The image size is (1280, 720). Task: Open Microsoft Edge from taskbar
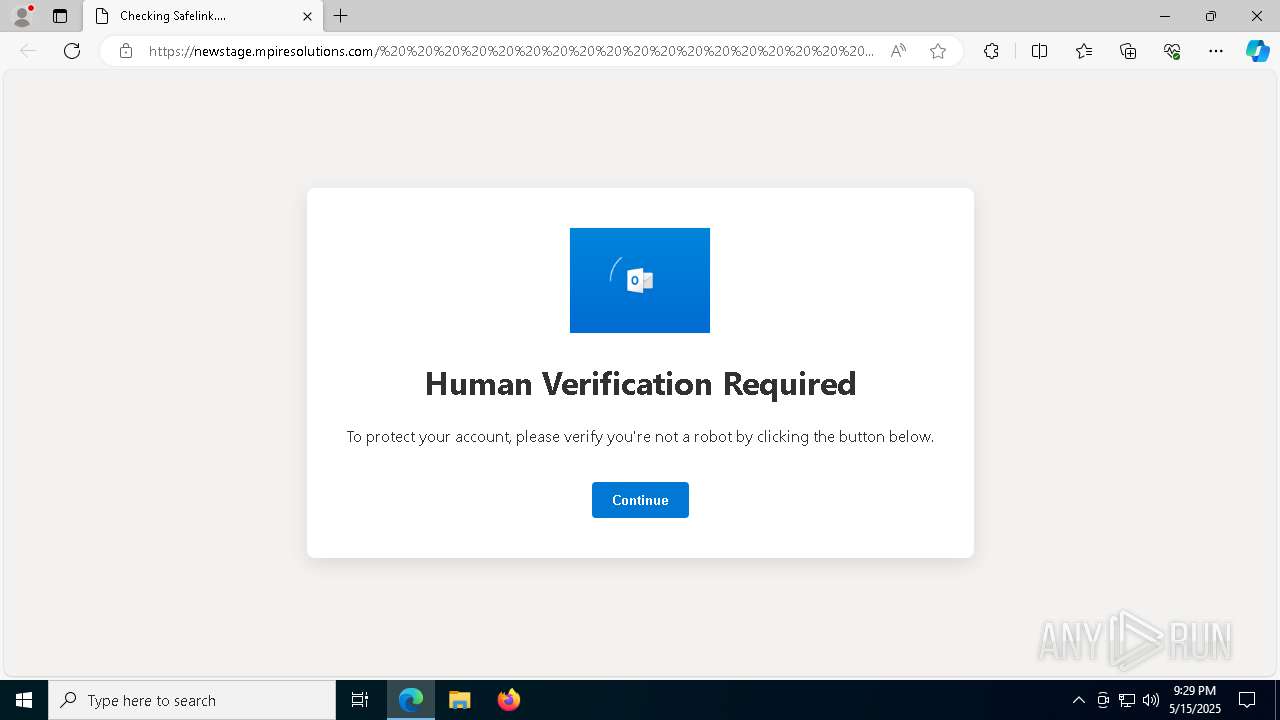tap(411, 700)
